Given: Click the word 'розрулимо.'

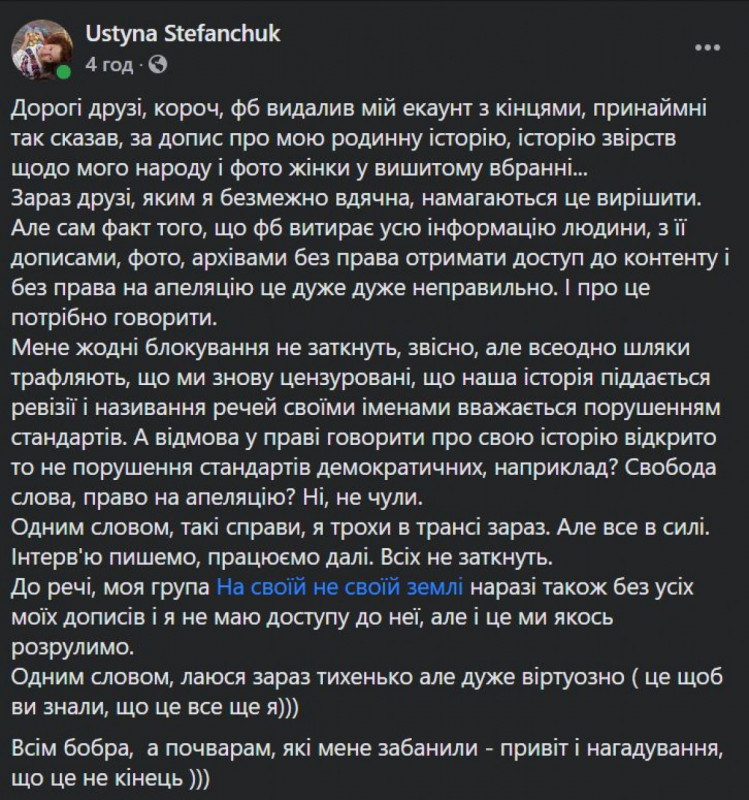Looking at the screenshot, I should point(72,647).
